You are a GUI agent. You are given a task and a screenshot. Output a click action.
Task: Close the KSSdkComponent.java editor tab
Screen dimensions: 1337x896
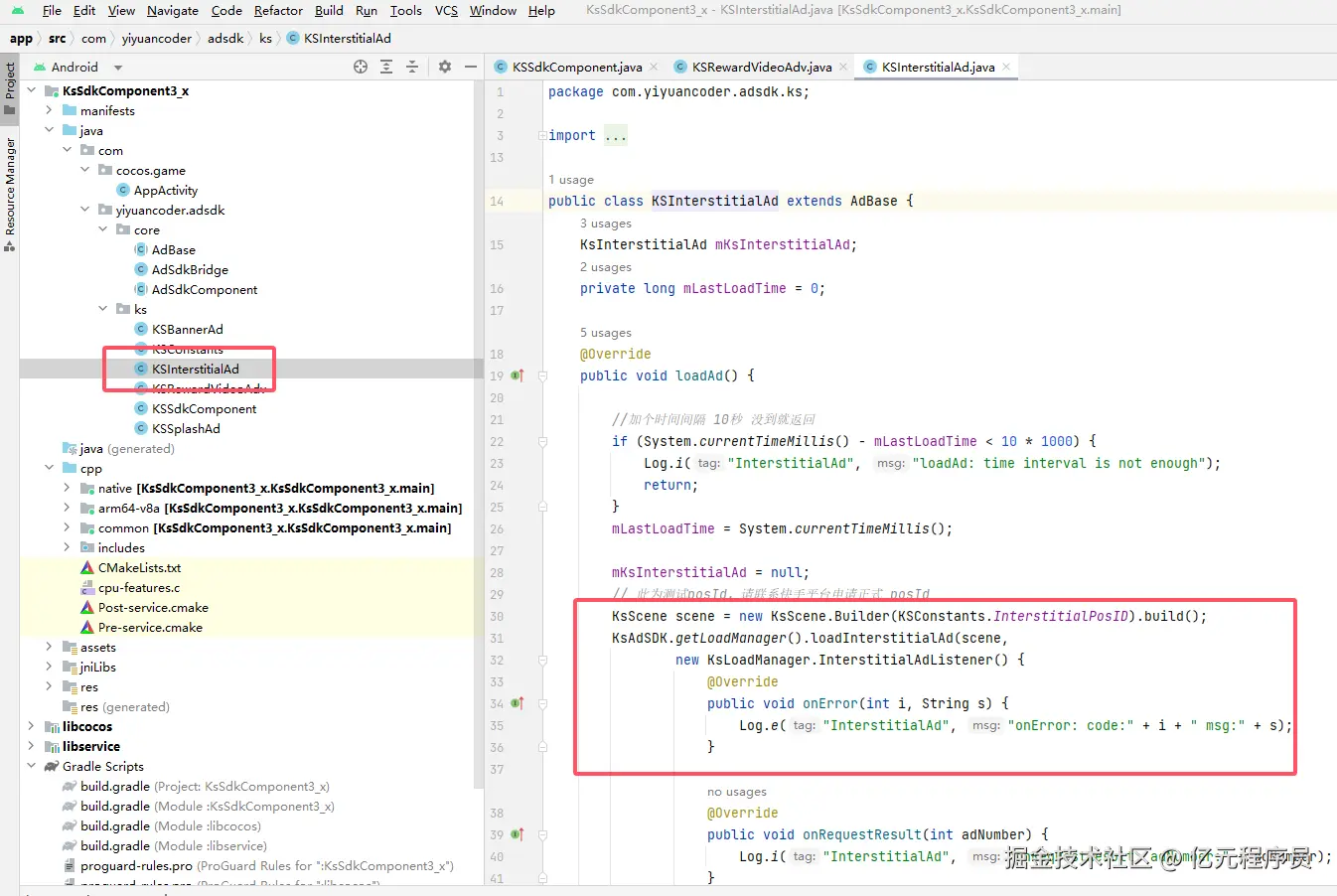[x=654, y=67]
